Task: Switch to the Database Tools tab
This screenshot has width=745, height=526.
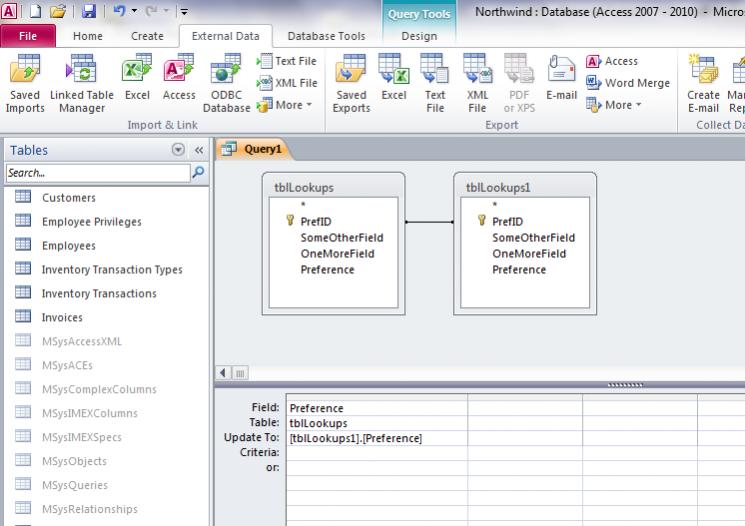Action: [324, 36]
